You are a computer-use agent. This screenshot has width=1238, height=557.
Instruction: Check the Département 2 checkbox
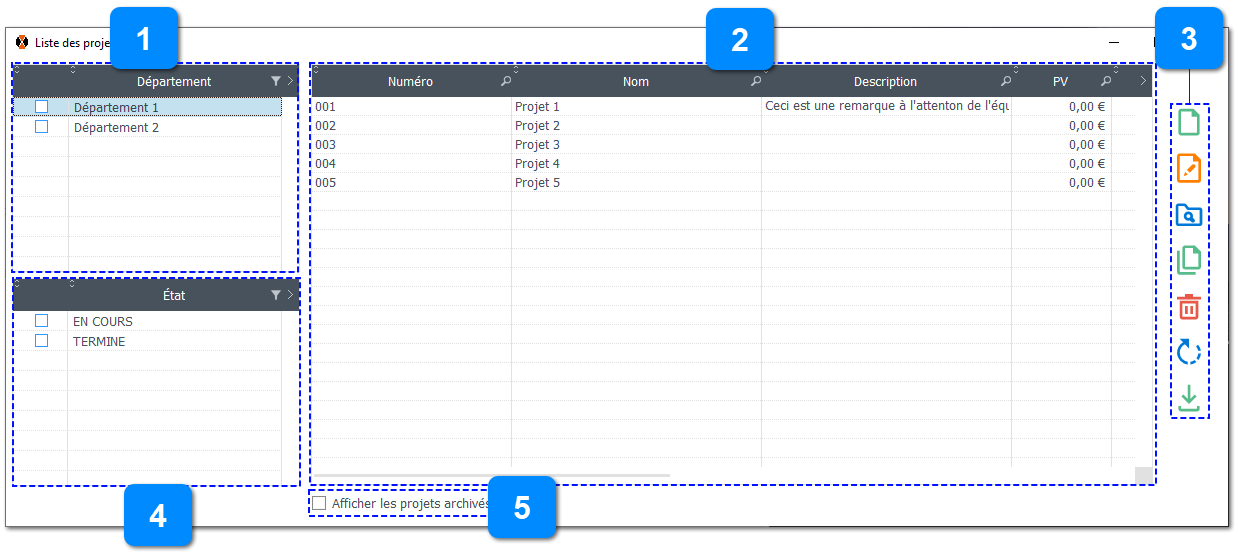[41, 127]
